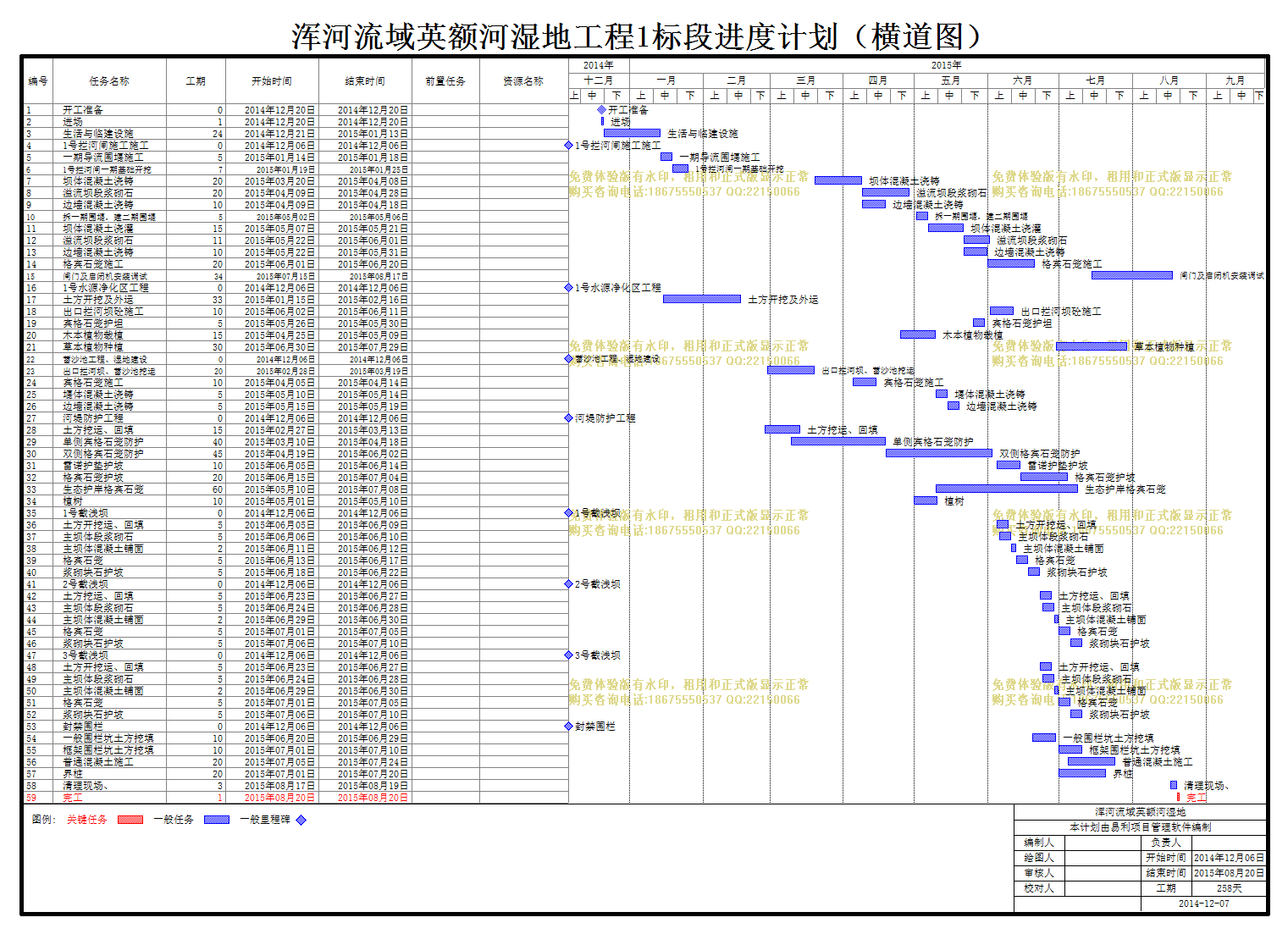Click the 编制人 label in the title block

pyautogui.click(x=1039, y=843)
